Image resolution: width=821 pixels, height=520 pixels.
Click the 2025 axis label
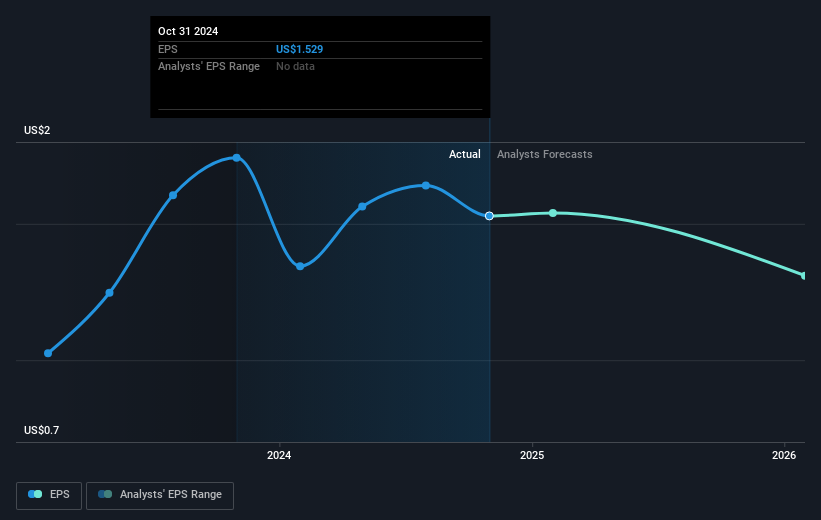pos(532,455)
